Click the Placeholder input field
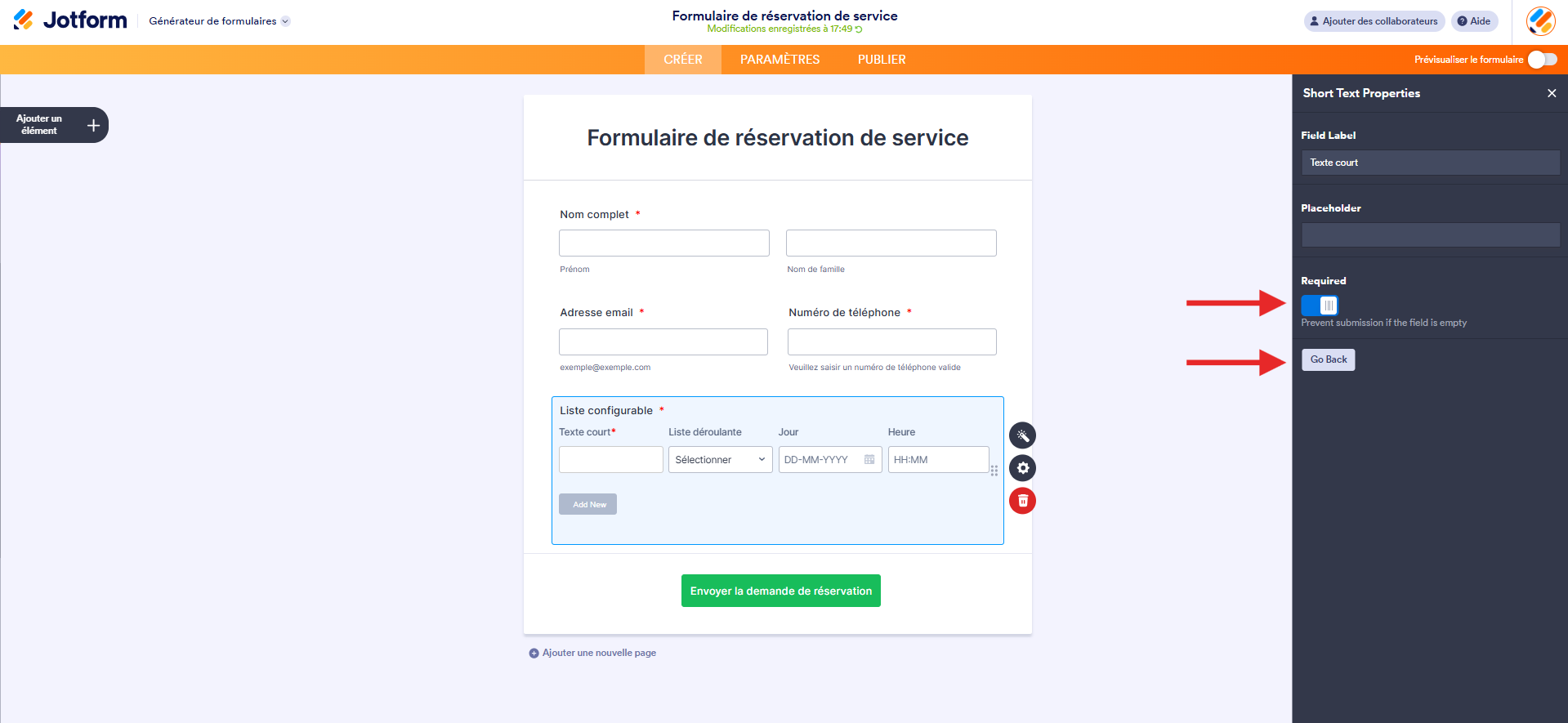The width and height of the screenshot is (1568, 723). [x=1430, y=235]
